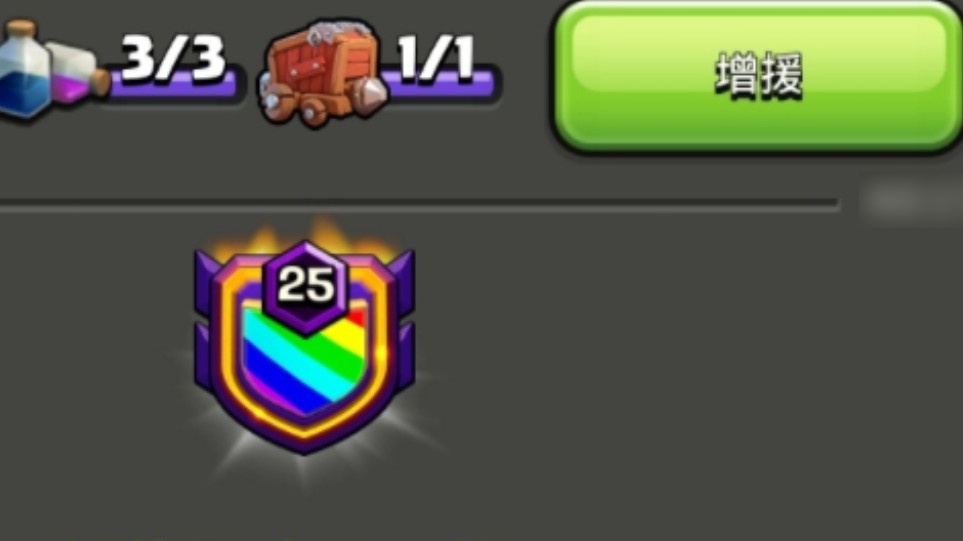Click the purple siege capacity progress bar

tap(438, 87)
